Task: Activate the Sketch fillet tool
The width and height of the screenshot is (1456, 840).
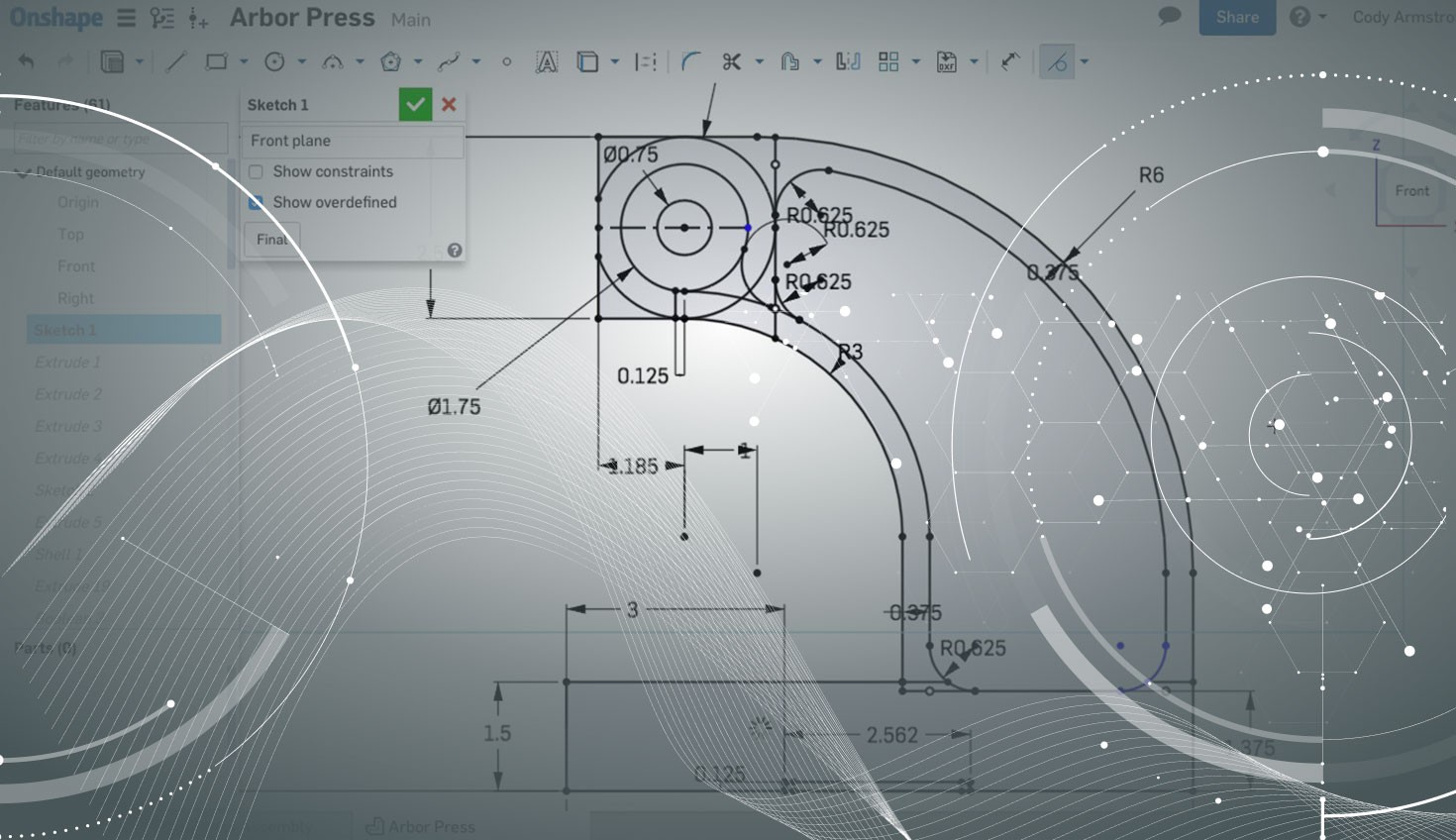Action: 690,62
